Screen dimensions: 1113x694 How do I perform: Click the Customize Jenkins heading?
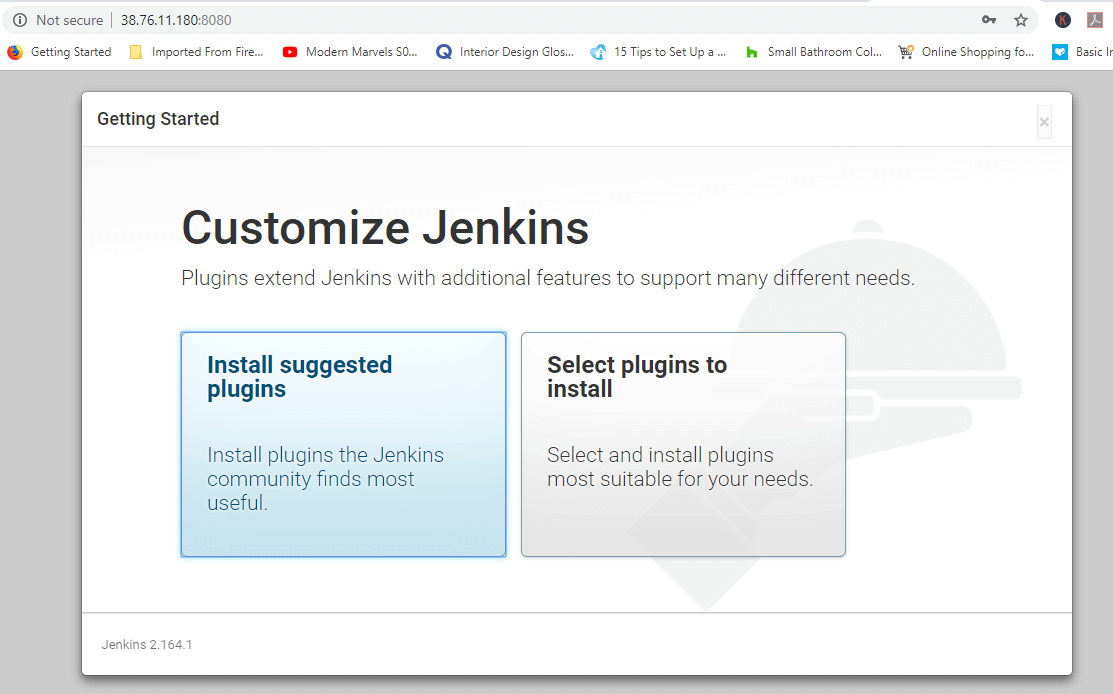coord(385,228)
